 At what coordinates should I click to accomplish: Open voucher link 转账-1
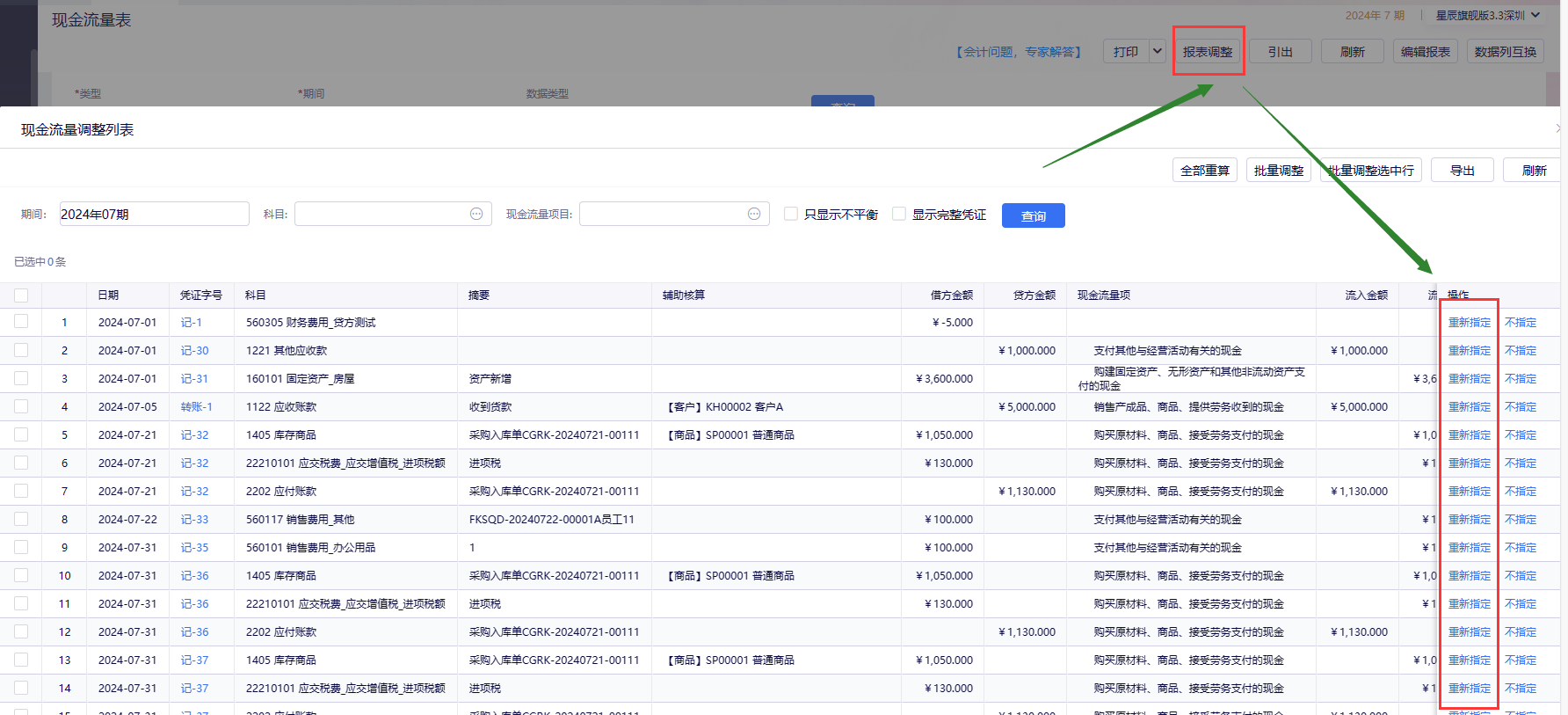click(196, 406)
